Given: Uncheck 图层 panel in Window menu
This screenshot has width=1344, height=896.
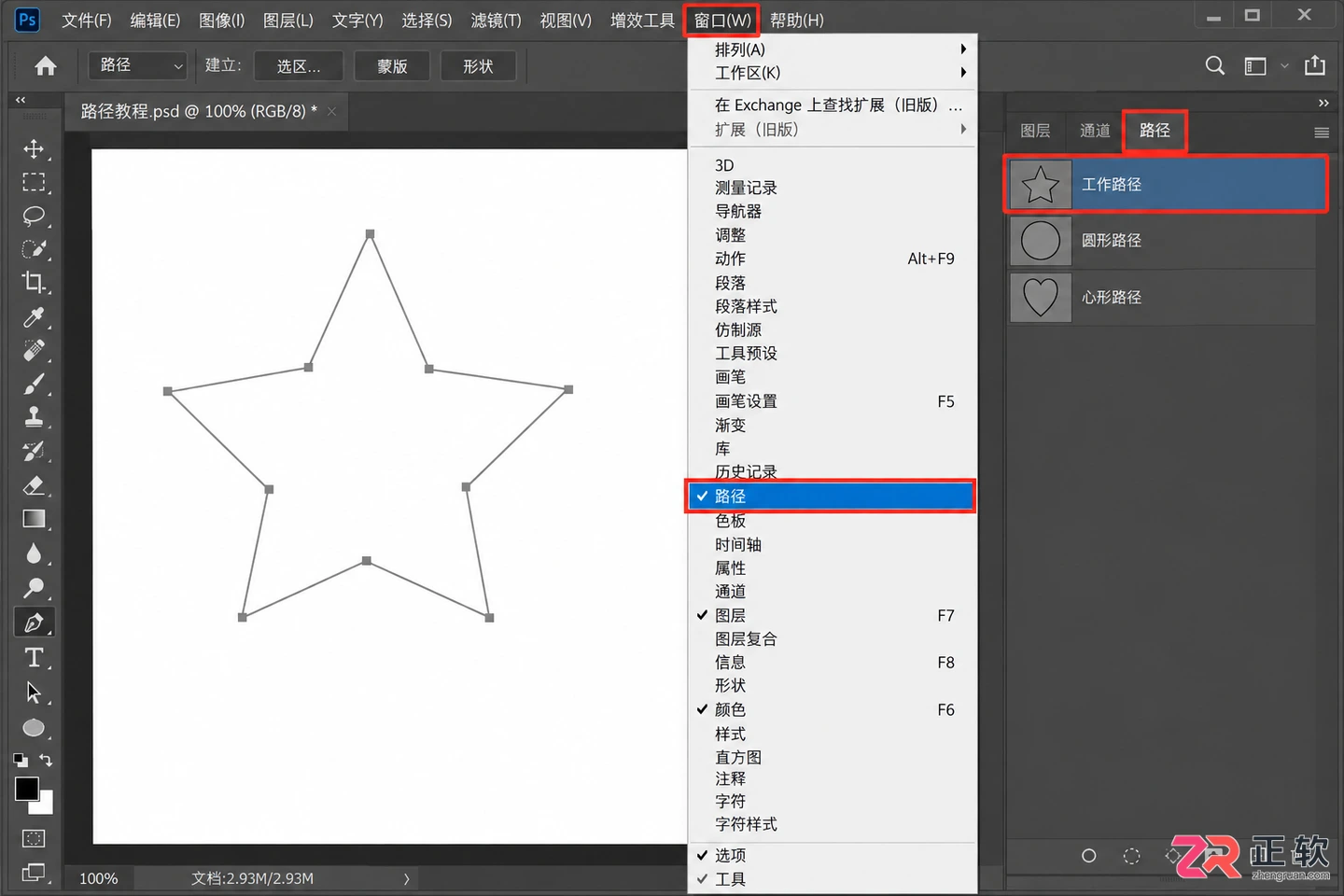Looking at the screenshot, I should coord(832,615).
